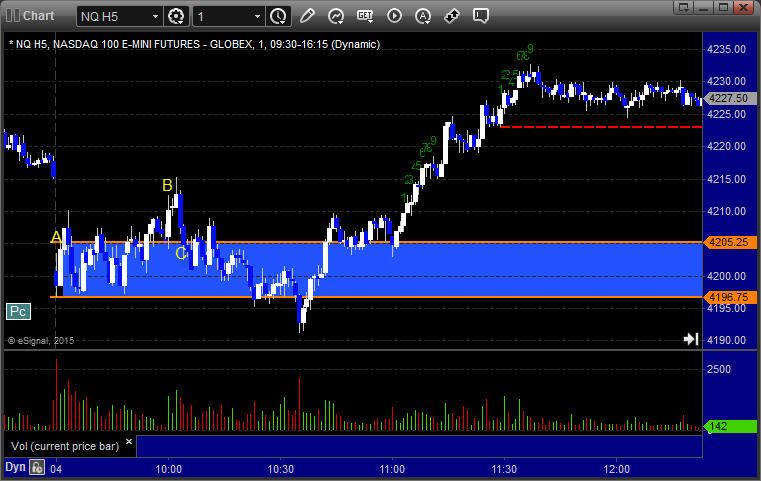Click the 10:00 time axis label
Viewport: 761px width, 481px height.
coord(168,469)
